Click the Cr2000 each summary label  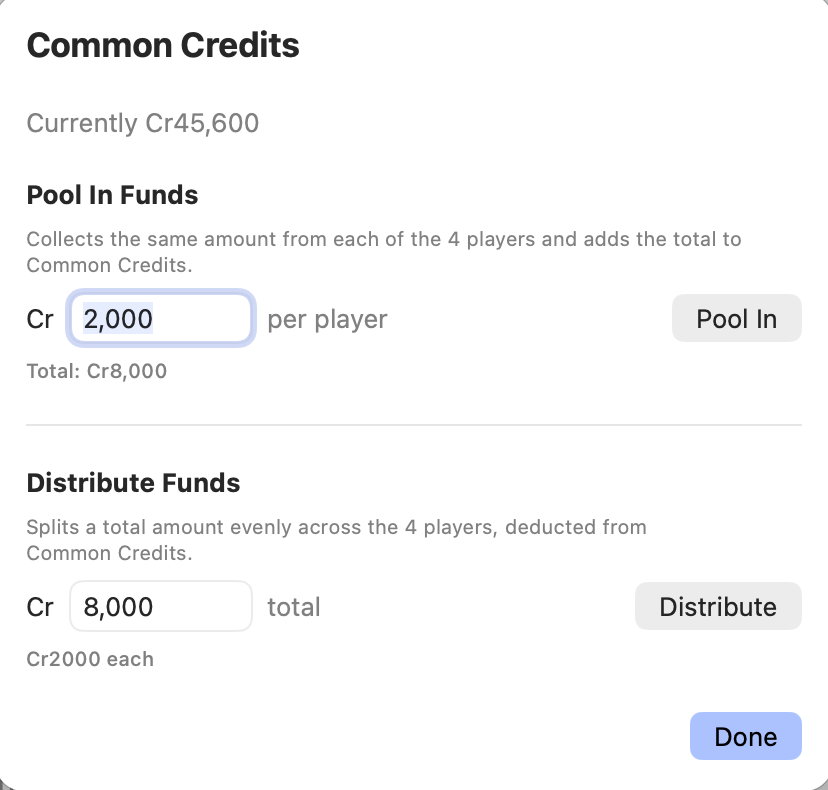(90, 659)
